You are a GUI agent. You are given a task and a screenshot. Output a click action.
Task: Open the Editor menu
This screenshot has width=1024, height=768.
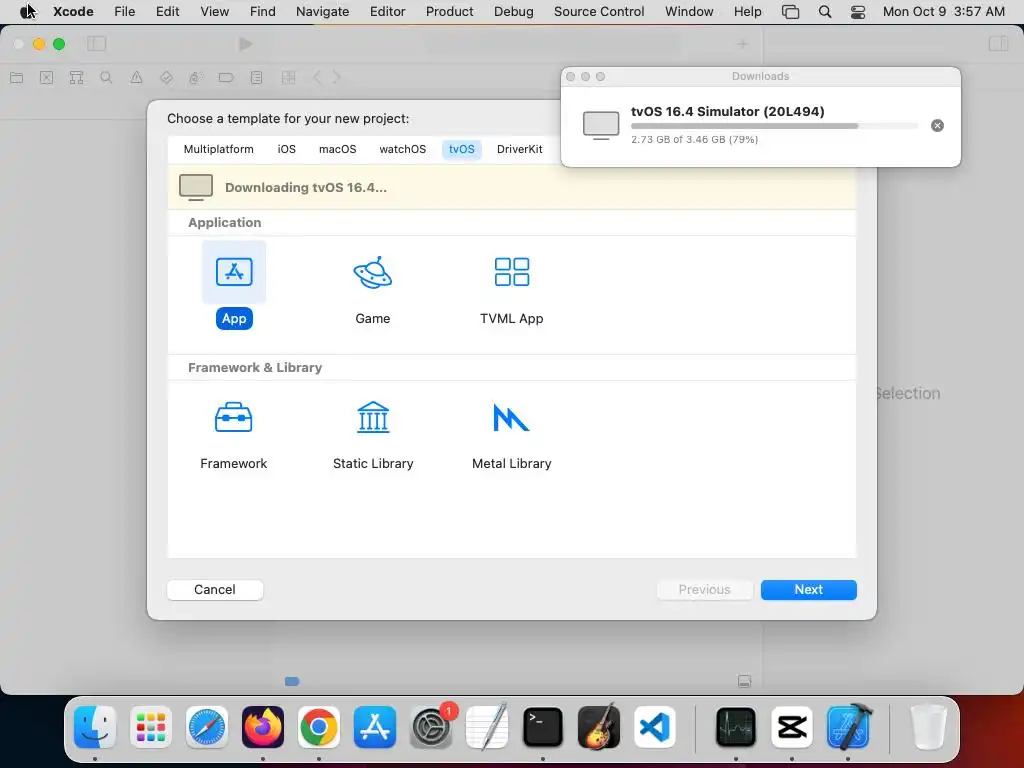point(387,11)
